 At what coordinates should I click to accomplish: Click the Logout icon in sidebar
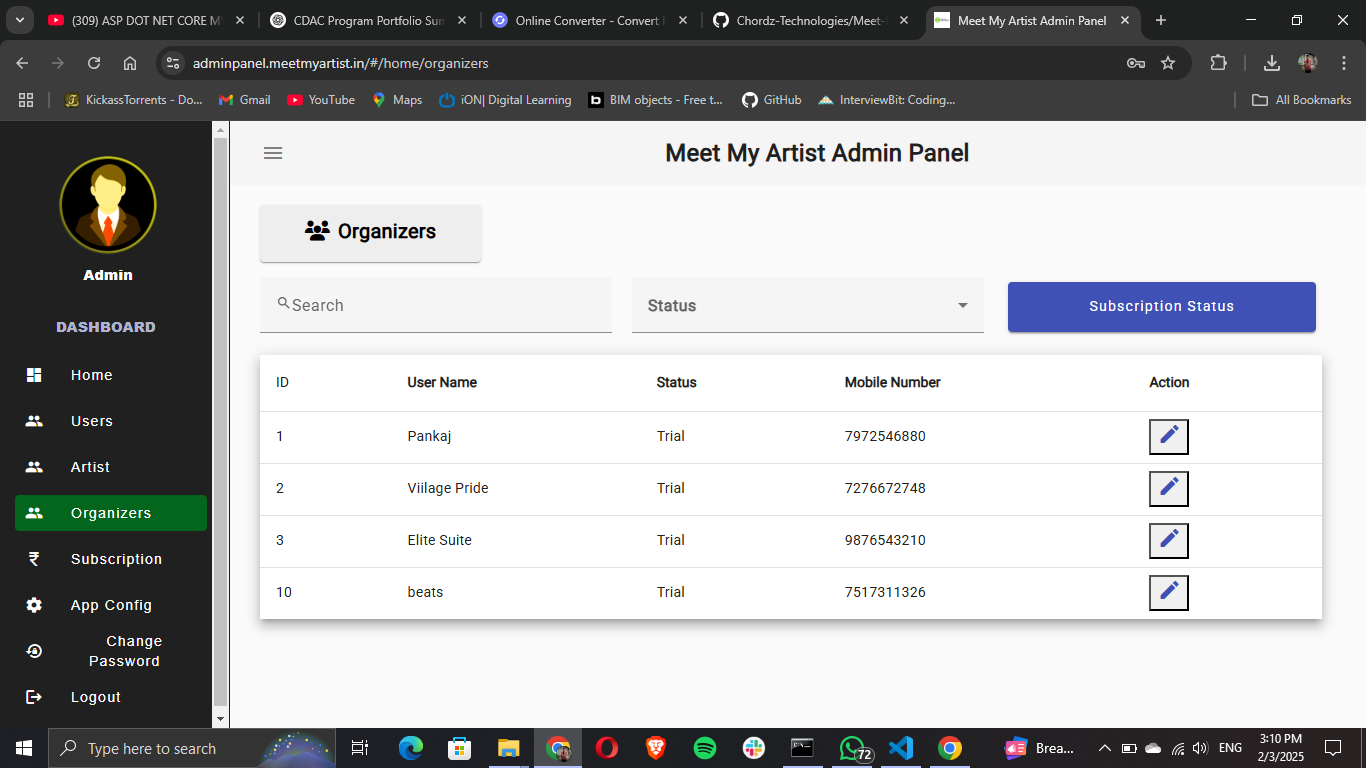tap(34, 697)
